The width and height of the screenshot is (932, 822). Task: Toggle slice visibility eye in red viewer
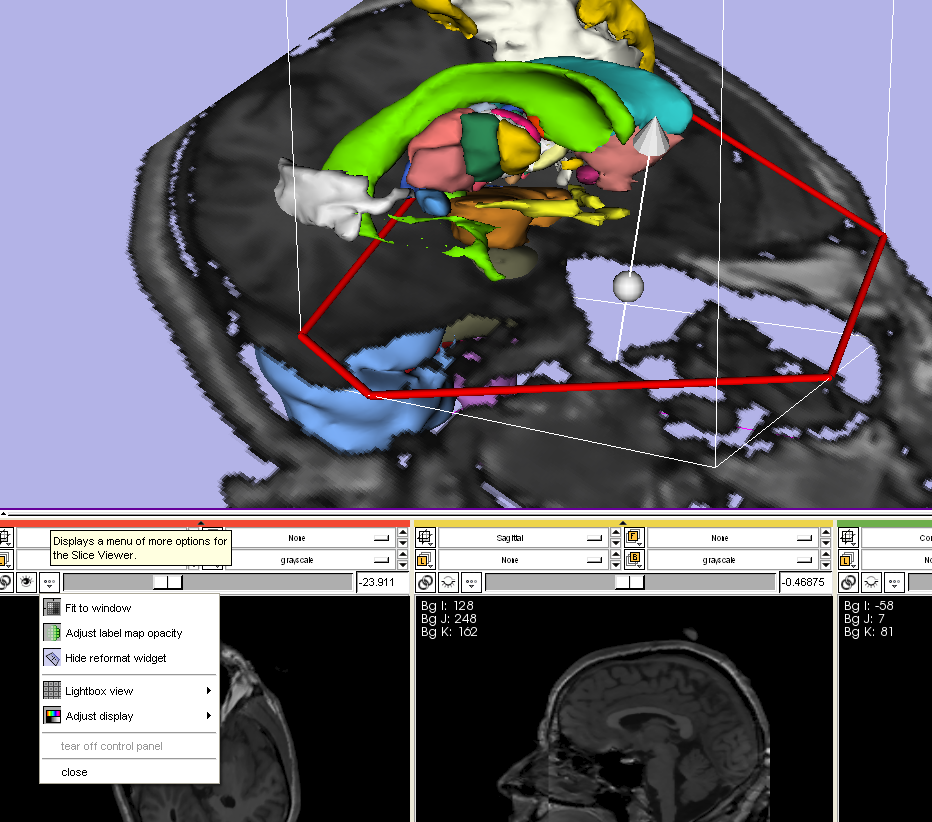(27, 582)
